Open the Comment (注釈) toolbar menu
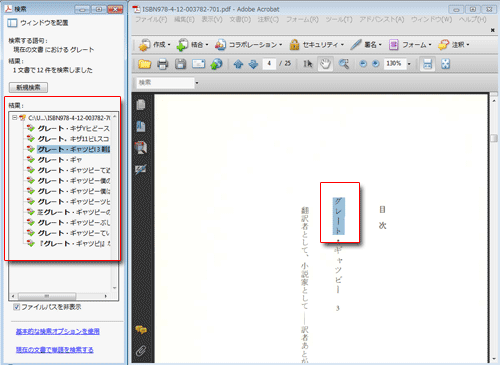This screenshot has height=365, width=500. [x=454, y=45]
